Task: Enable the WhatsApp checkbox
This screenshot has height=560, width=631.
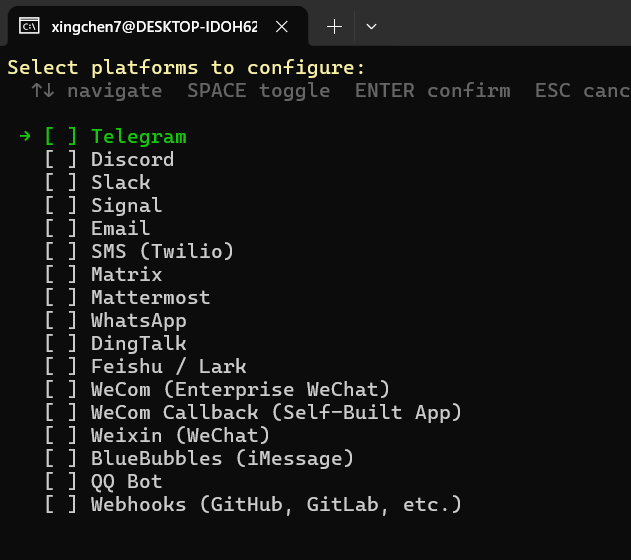Action: (x=60, y=320)
